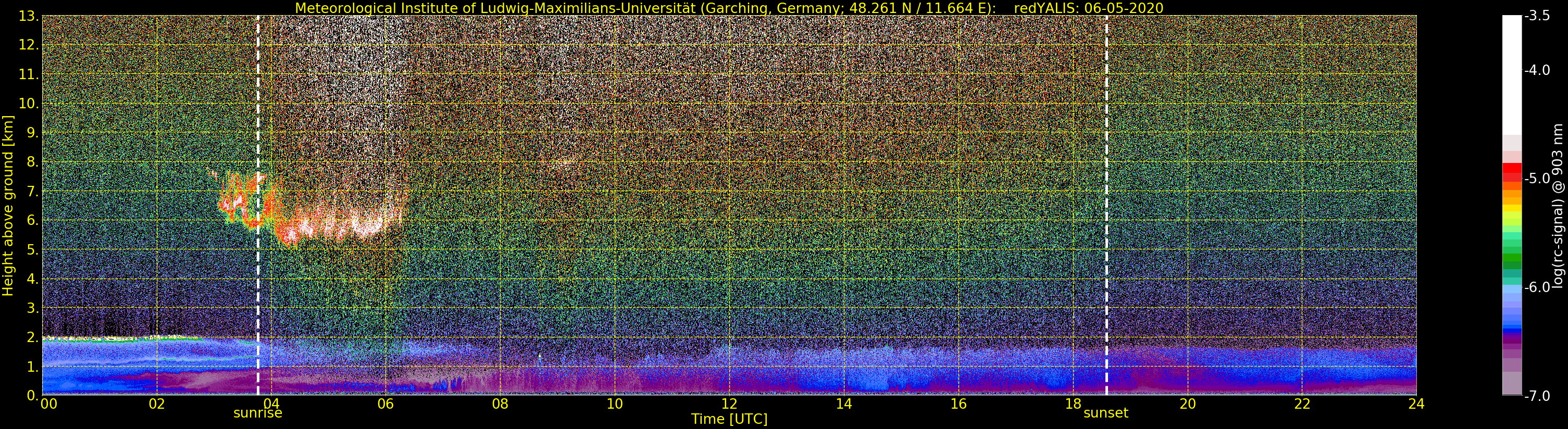Click the time axis tick label '06'

[385, 404]
